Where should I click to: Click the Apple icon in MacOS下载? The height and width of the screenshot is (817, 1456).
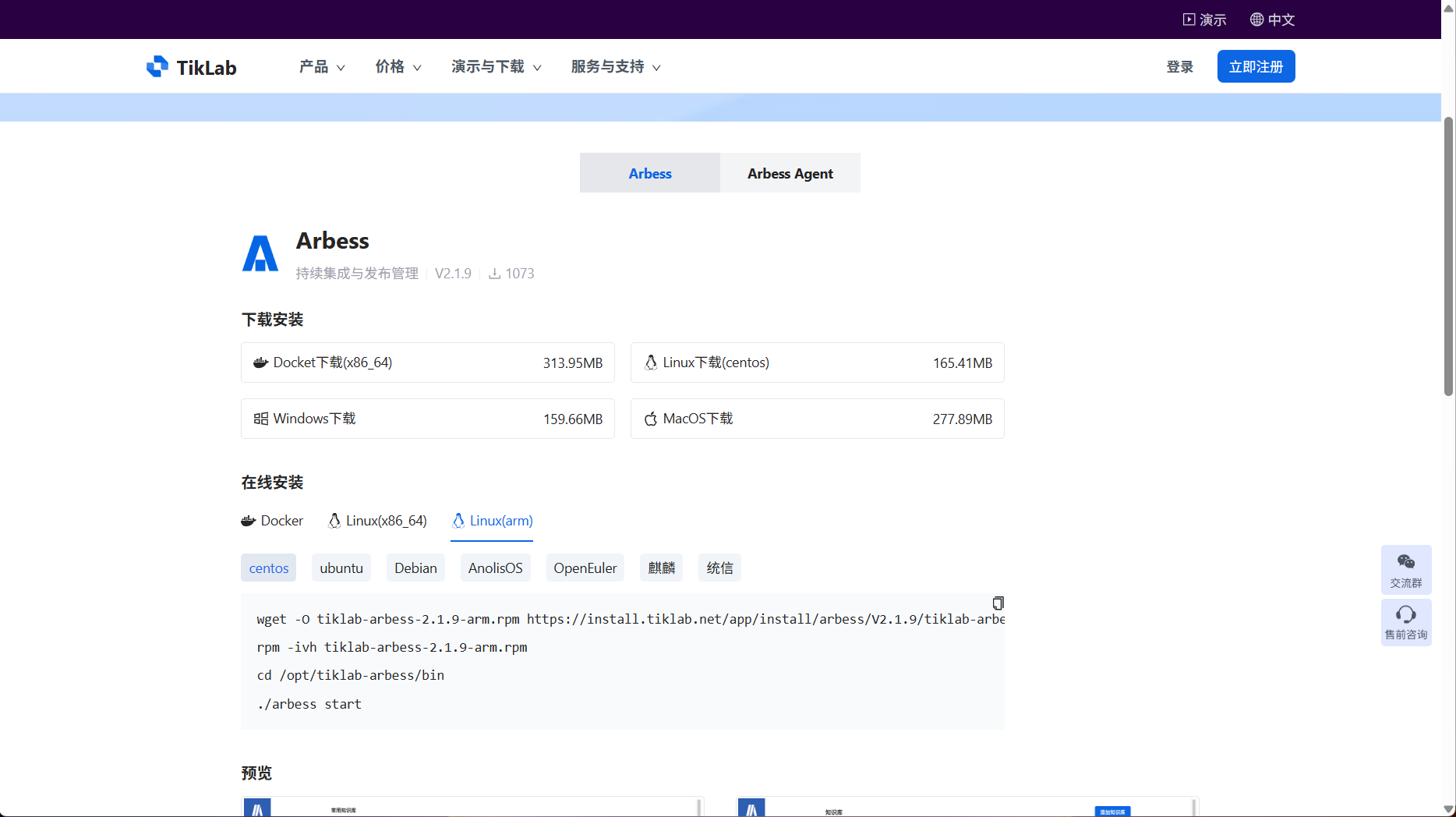tap(651, 419)
